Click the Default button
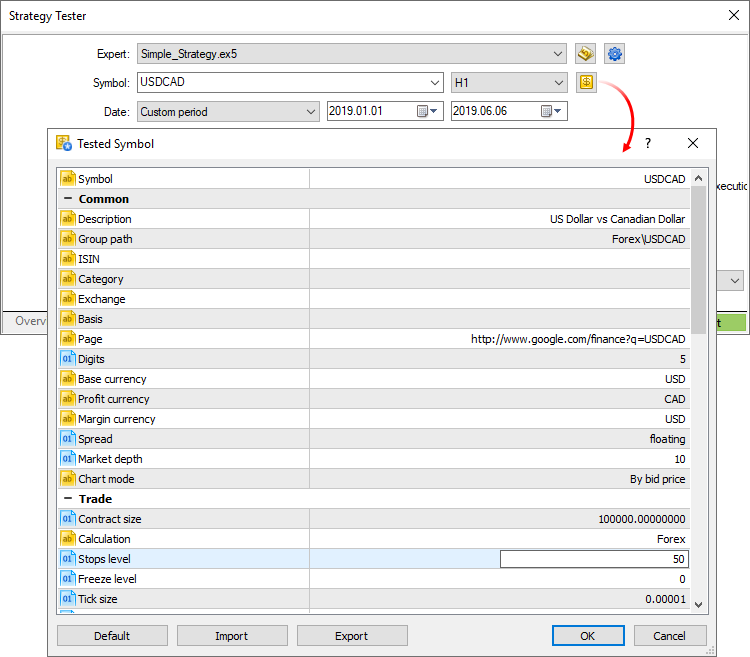The width and height of the screenshot is (750, 657). [112, 636]
